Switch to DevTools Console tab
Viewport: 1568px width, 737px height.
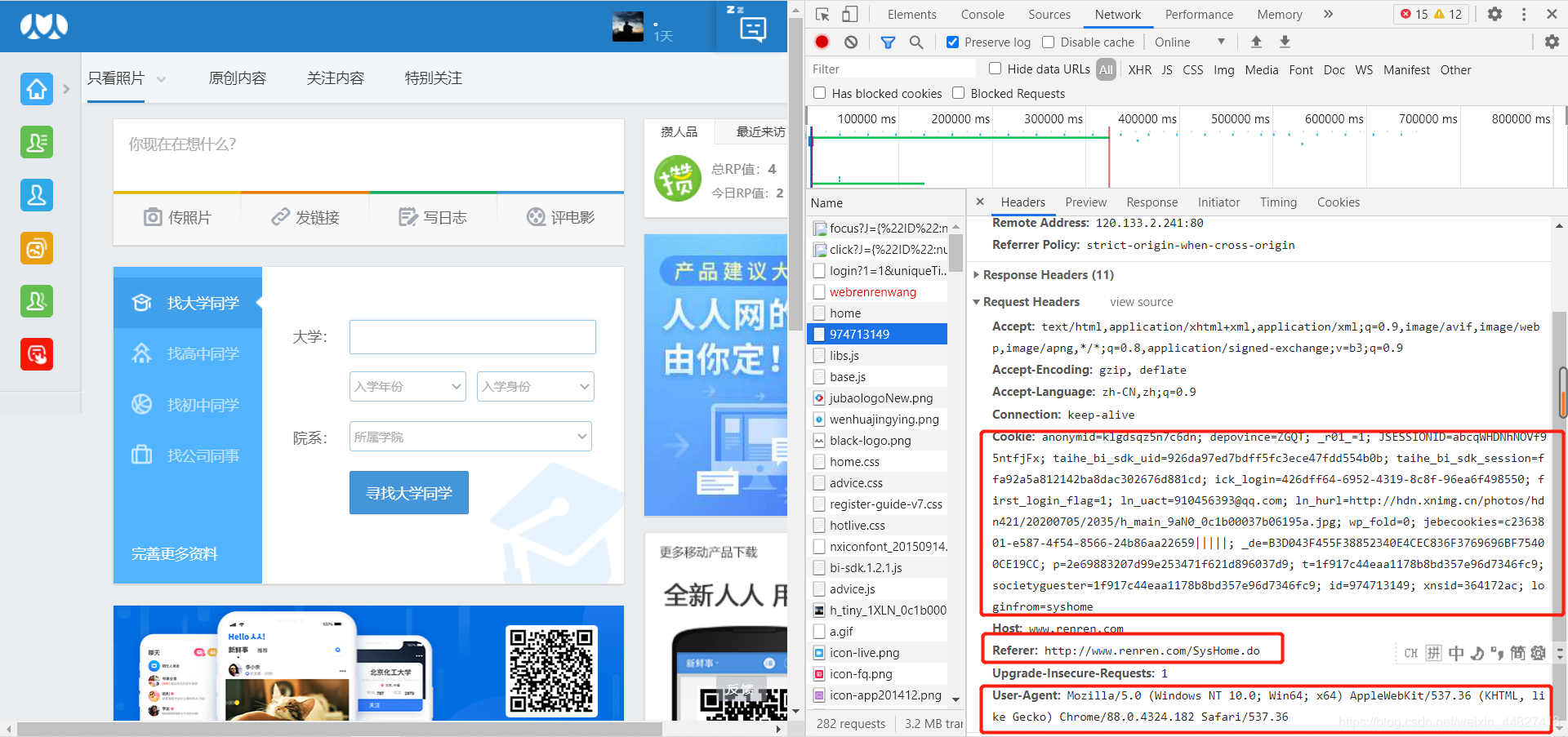(982, 14)
